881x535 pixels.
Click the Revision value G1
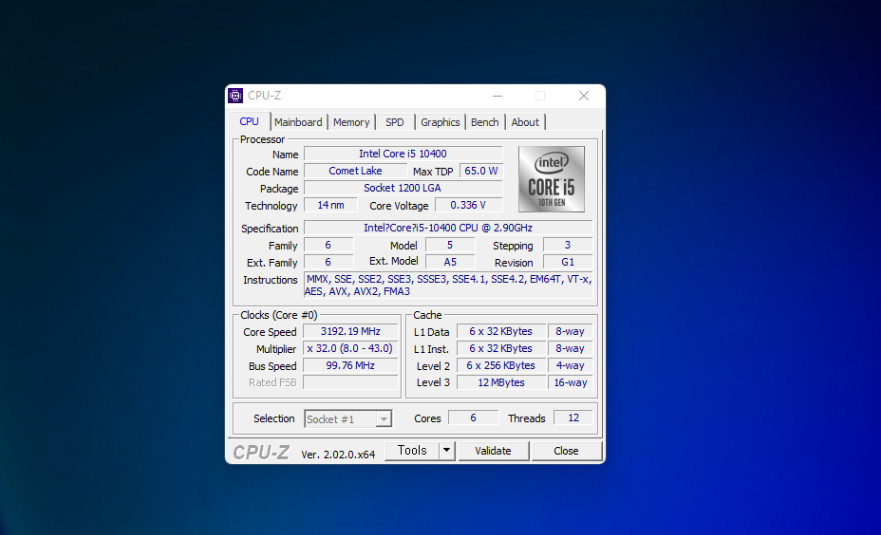pos(567,262)
